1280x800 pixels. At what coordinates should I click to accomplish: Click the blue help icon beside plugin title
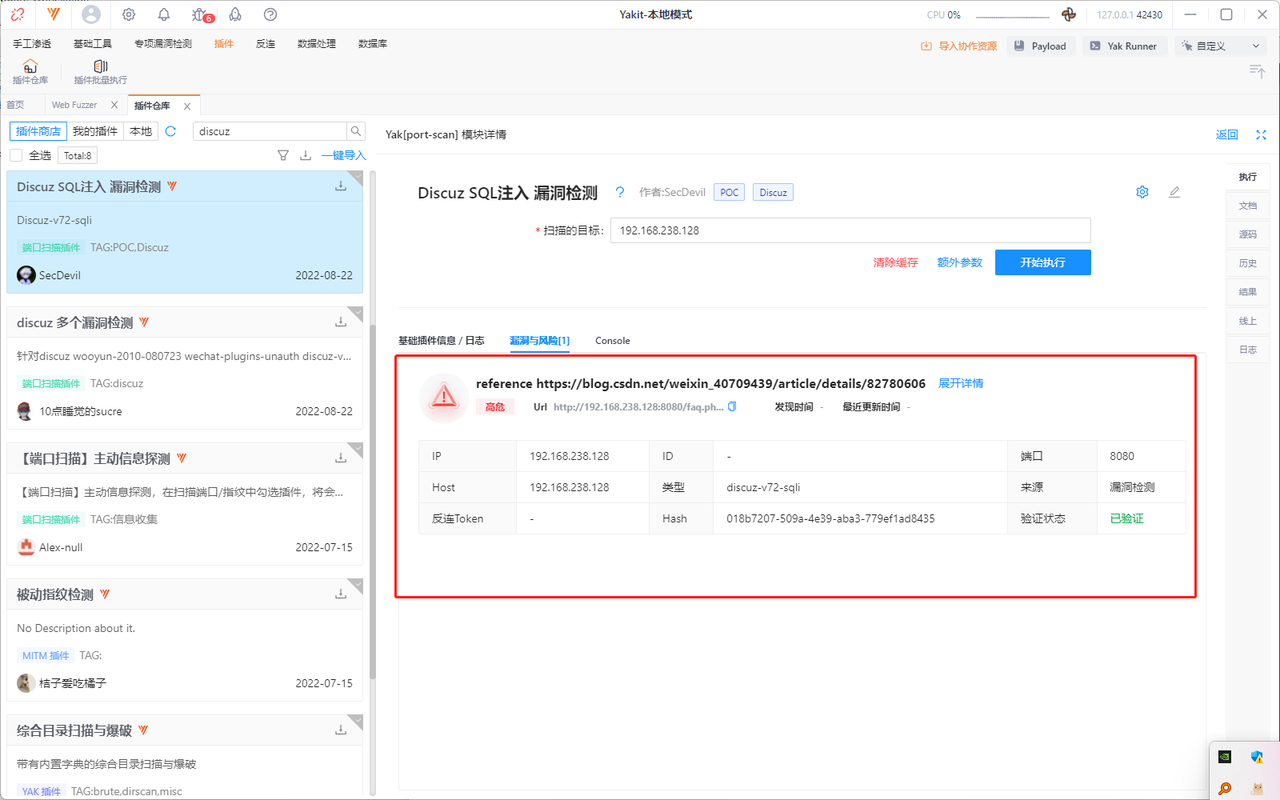click(x=620, y=193)
